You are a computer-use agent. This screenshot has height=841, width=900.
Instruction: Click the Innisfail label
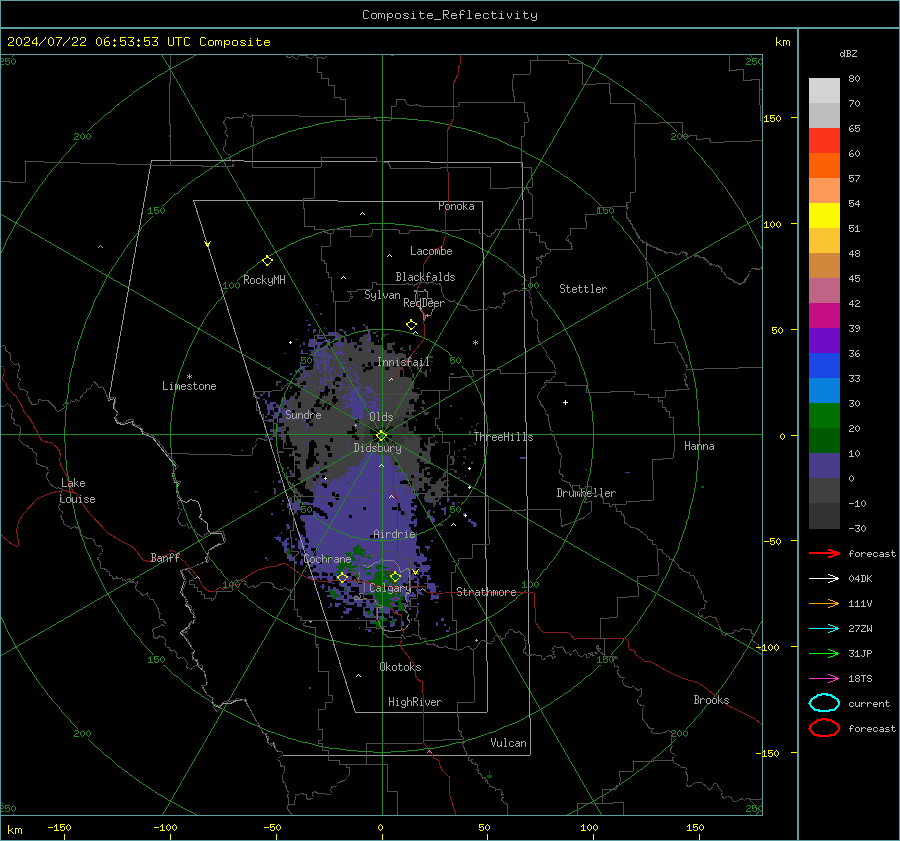click(x=403, y=362)
